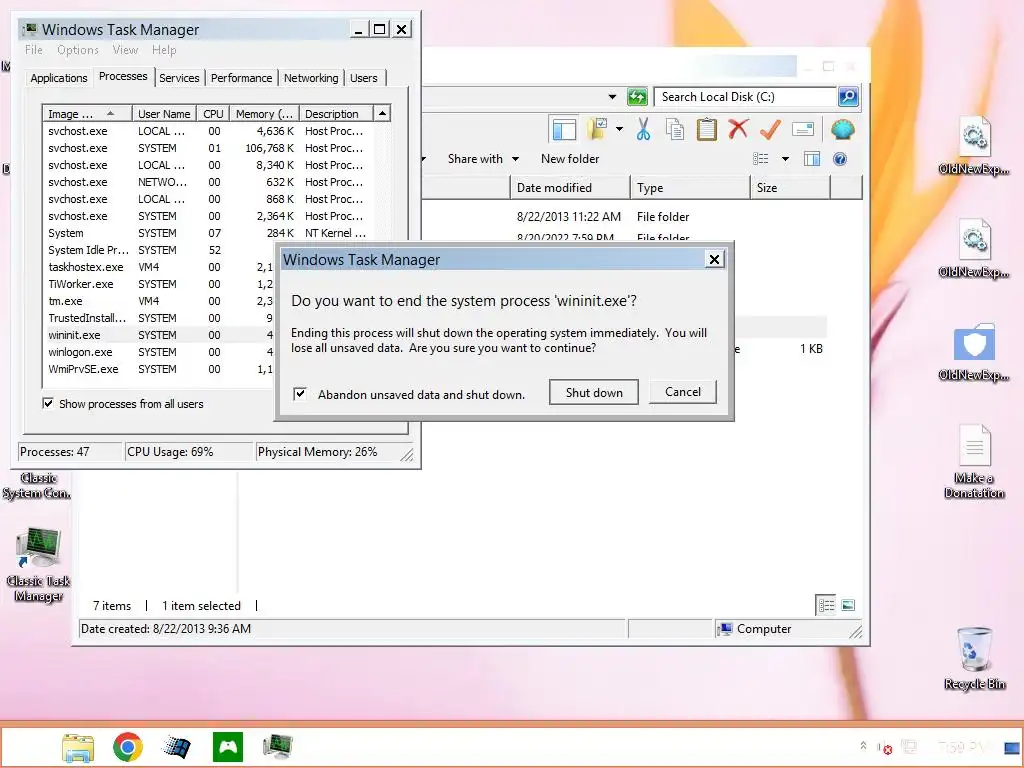This screenshot has width=1024, height=768.
Task: Select the System Idle Process row
Action: pos(160,250)
